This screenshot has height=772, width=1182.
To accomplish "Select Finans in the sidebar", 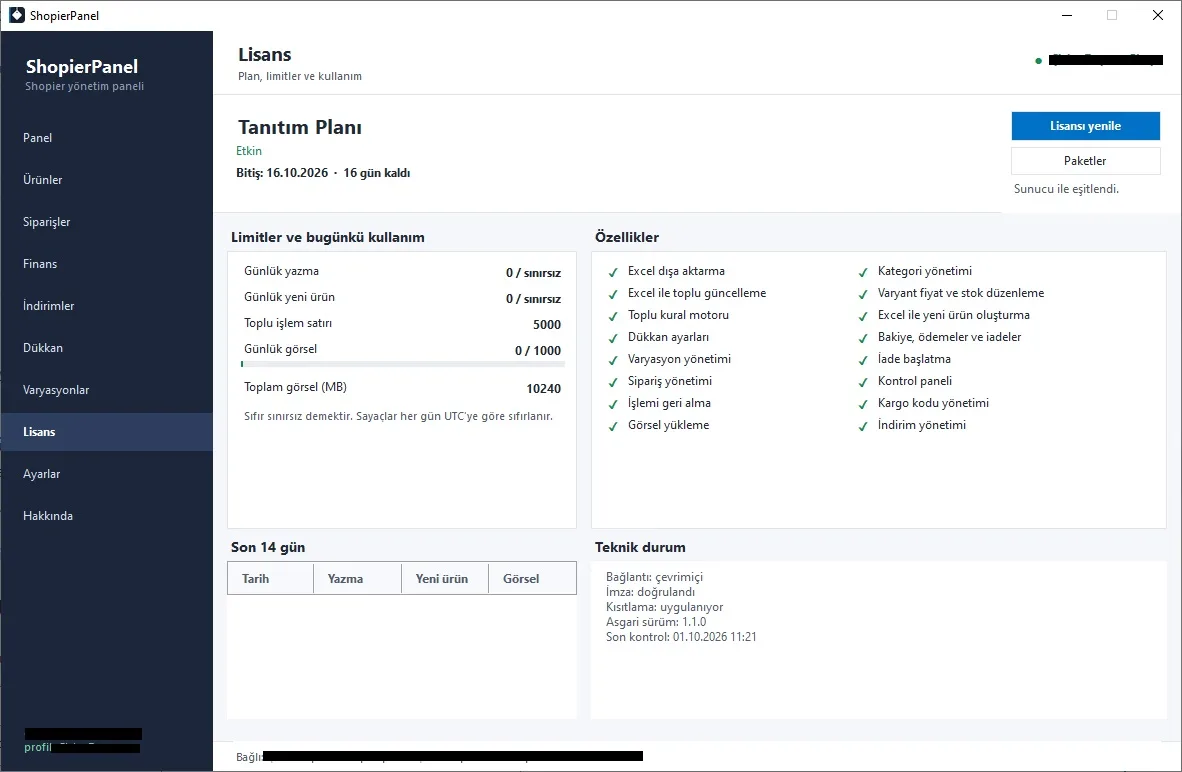I will 106,264.
